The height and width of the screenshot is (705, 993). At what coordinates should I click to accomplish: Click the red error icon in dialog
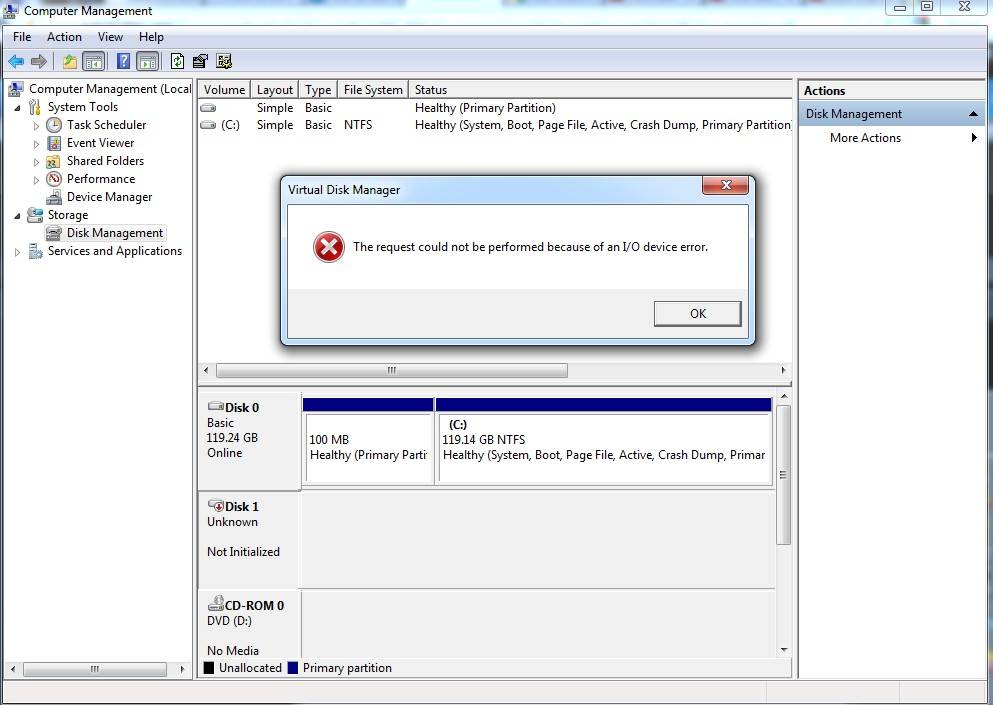pyautogui.click(x=329, y=247)
